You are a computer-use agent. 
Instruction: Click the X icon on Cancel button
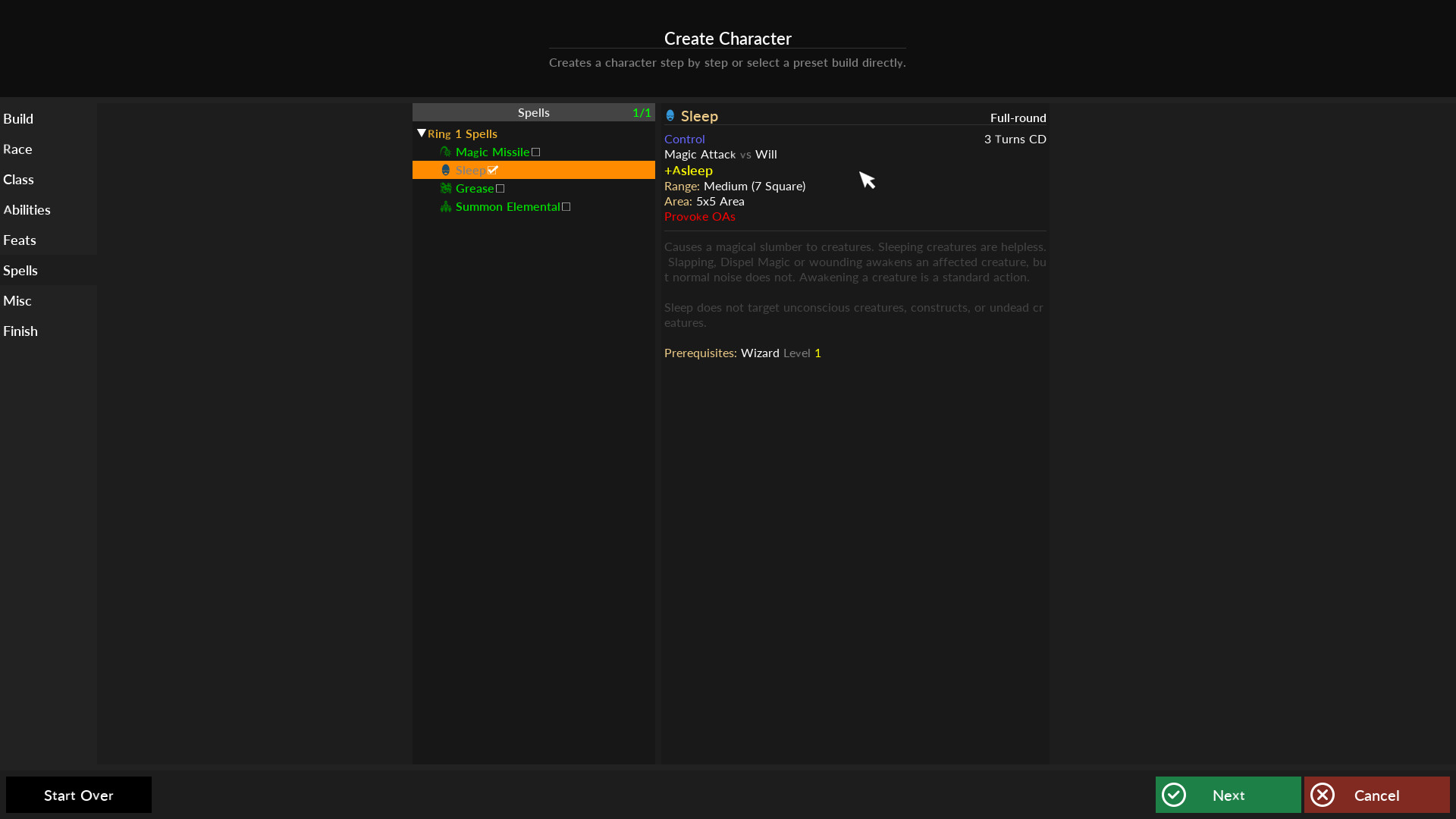[1323, 795]
